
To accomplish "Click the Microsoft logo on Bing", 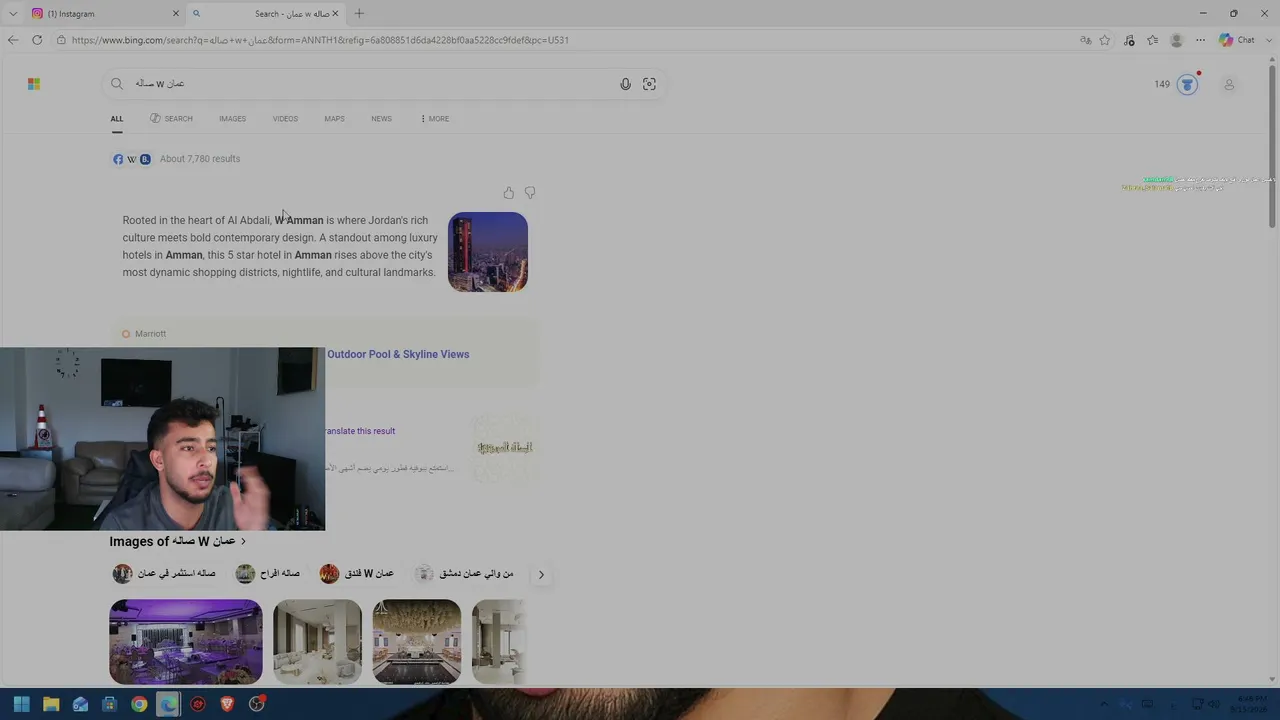I will 34,84.
